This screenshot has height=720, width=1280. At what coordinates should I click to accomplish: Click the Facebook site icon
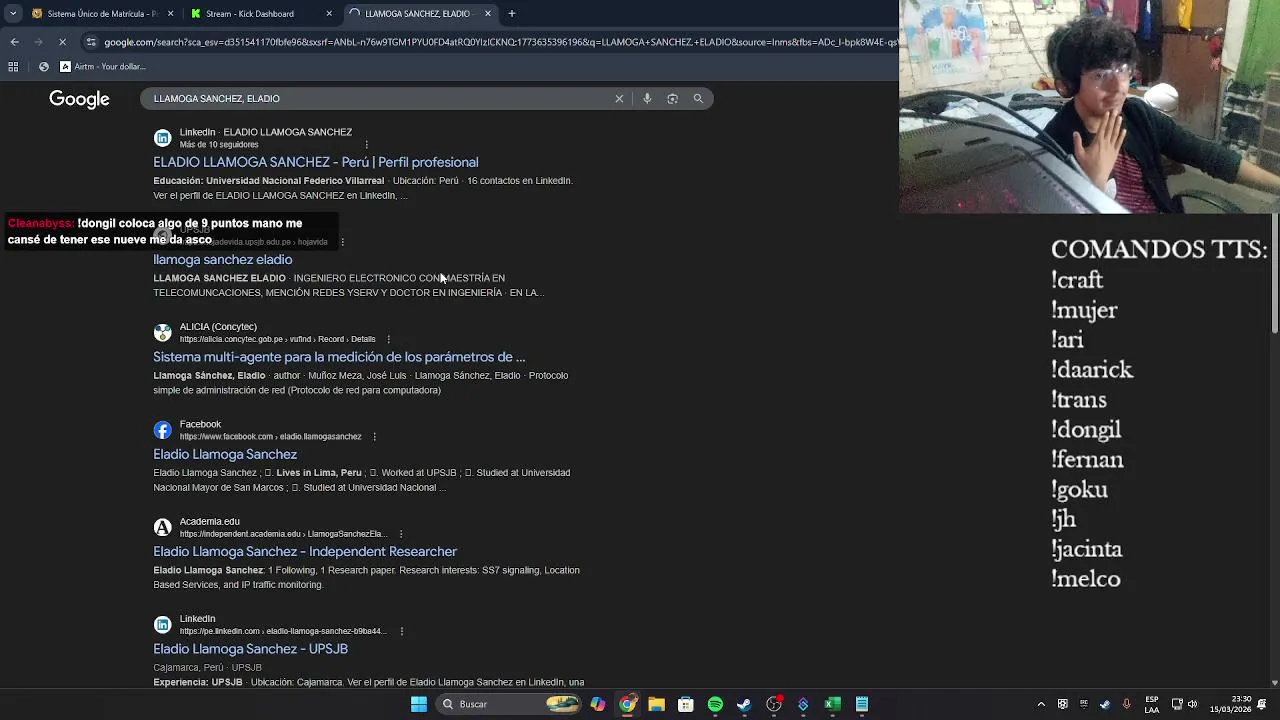(x=162, y=430)
